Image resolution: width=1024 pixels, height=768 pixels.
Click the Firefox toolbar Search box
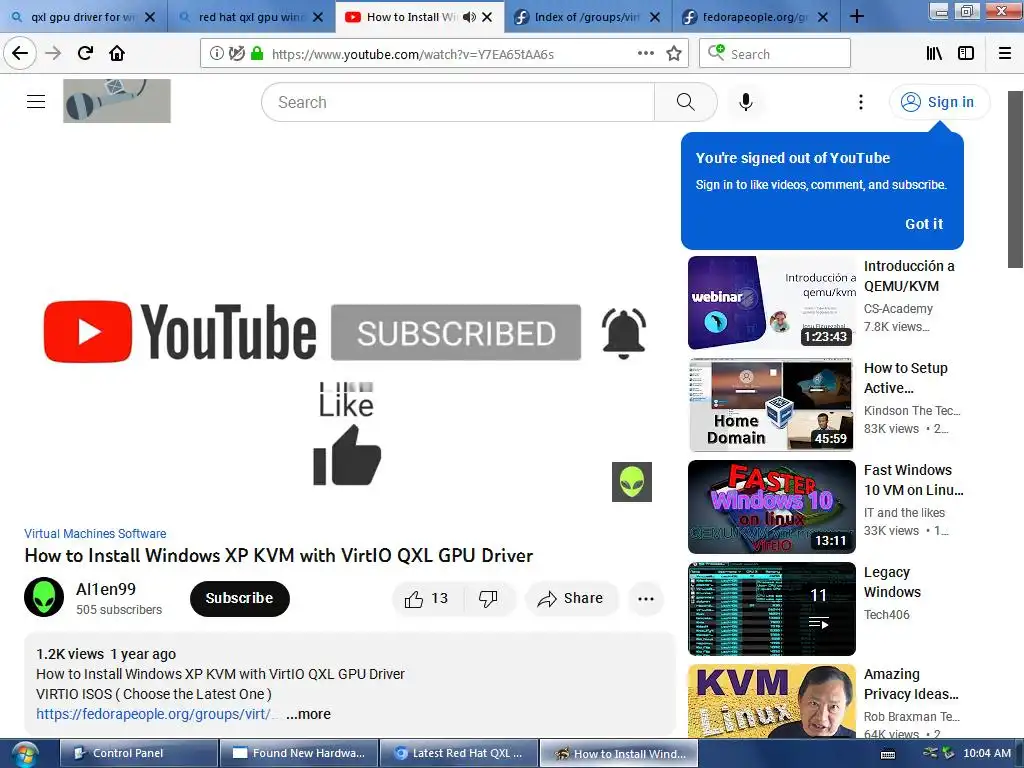pyautogui.click(x=775, y=54)
